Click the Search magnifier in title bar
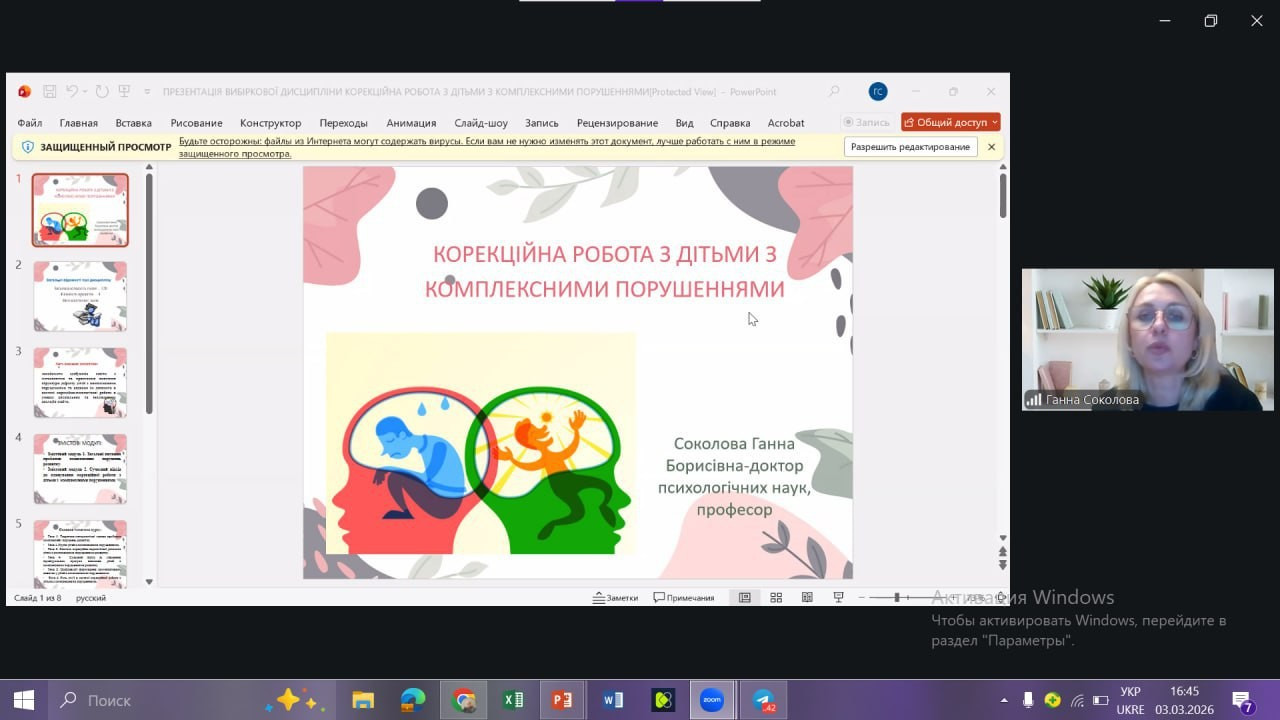1280x720 pixels. pyautogui.click(x=834, y=92)
